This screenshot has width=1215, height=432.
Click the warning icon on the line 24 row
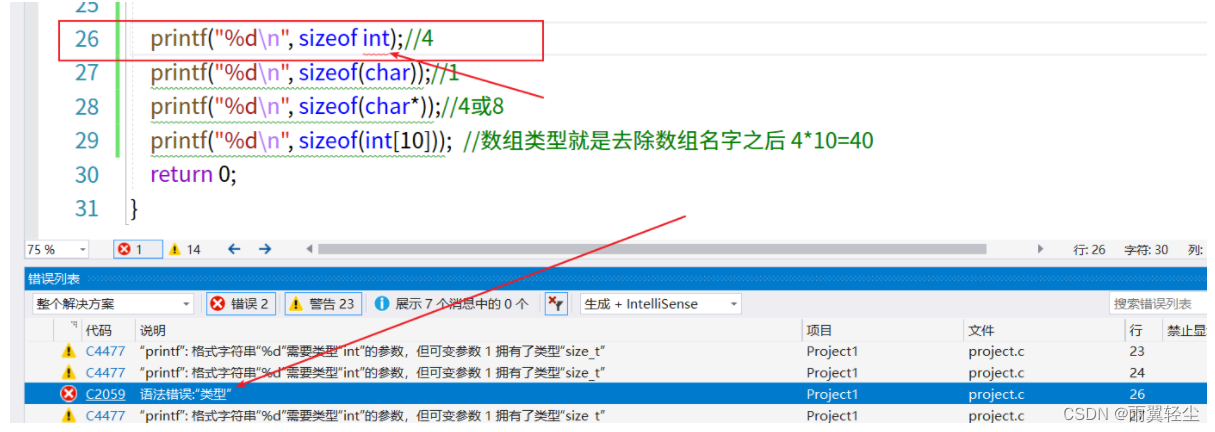coord(68,373)
